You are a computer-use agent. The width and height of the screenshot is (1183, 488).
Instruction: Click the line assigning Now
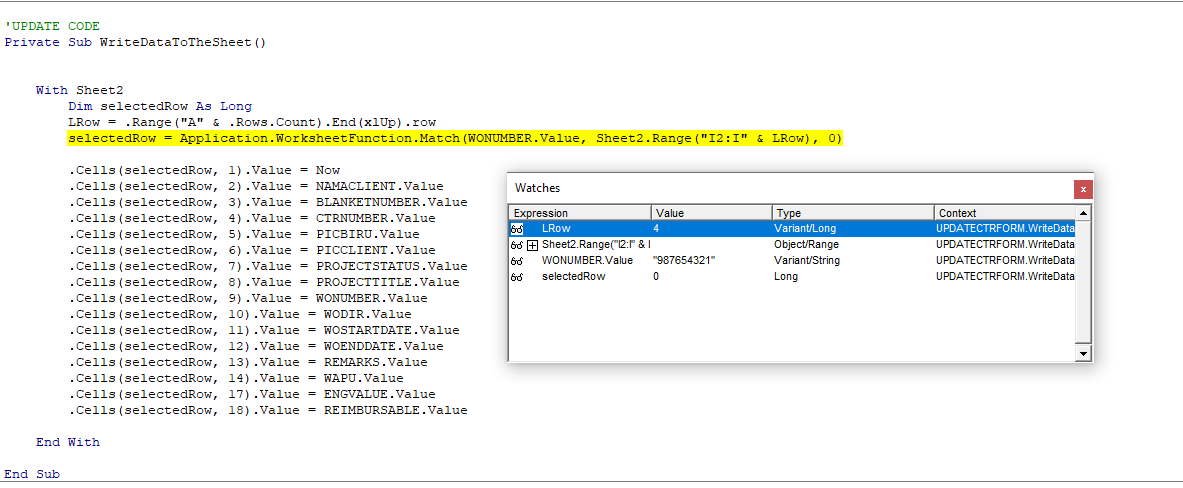204,170
